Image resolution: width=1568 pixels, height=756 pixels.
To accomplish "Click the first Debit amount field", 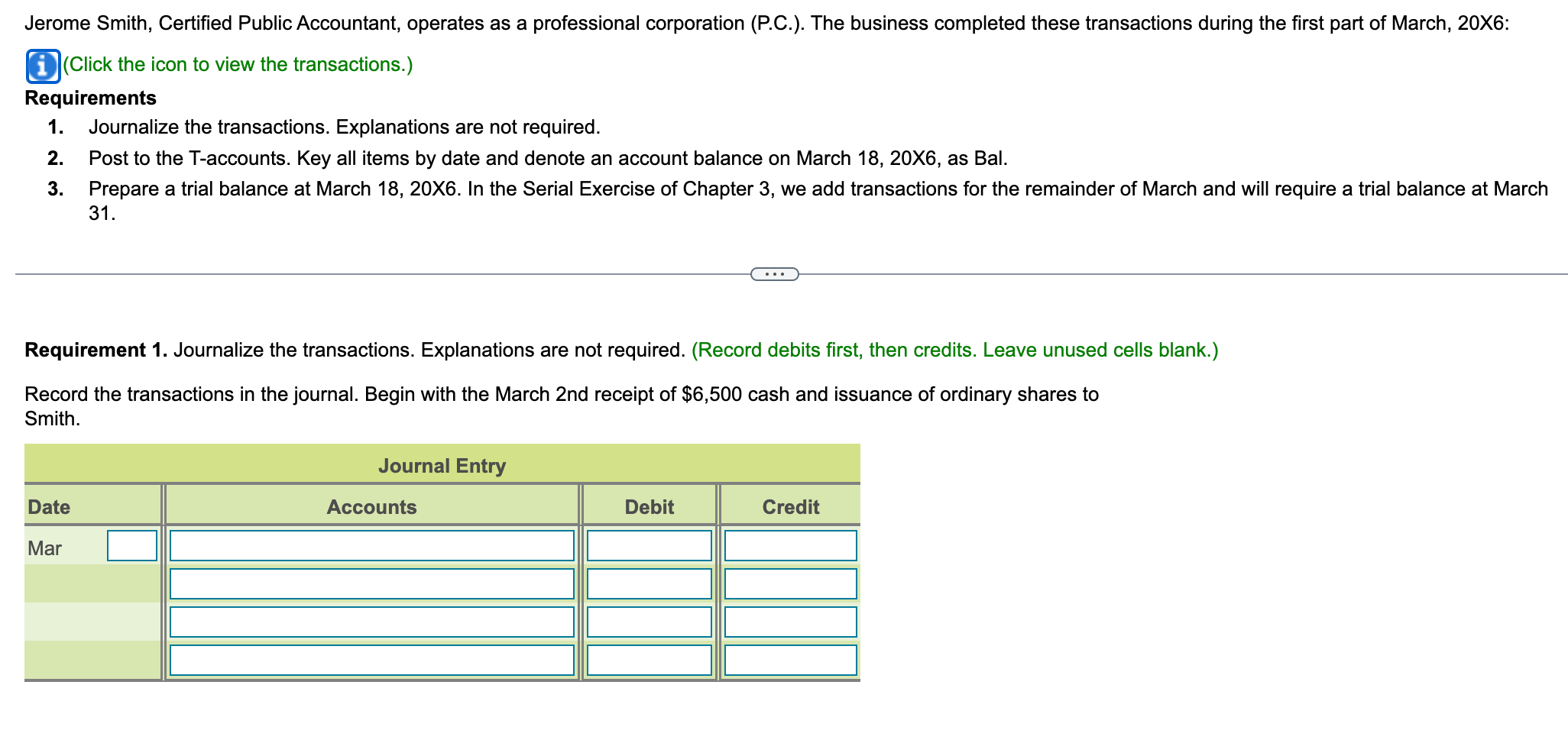I will pos(647,545).
